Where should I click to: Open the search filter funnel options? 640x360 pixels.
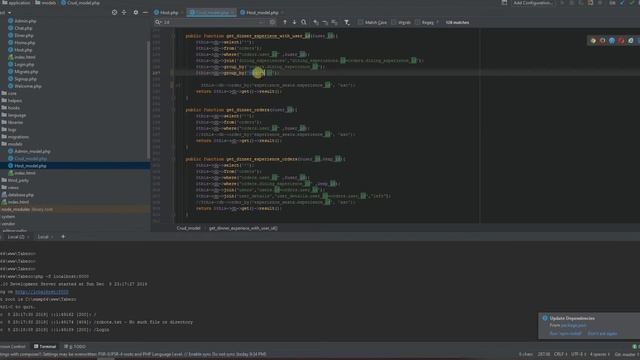point(347,22)
